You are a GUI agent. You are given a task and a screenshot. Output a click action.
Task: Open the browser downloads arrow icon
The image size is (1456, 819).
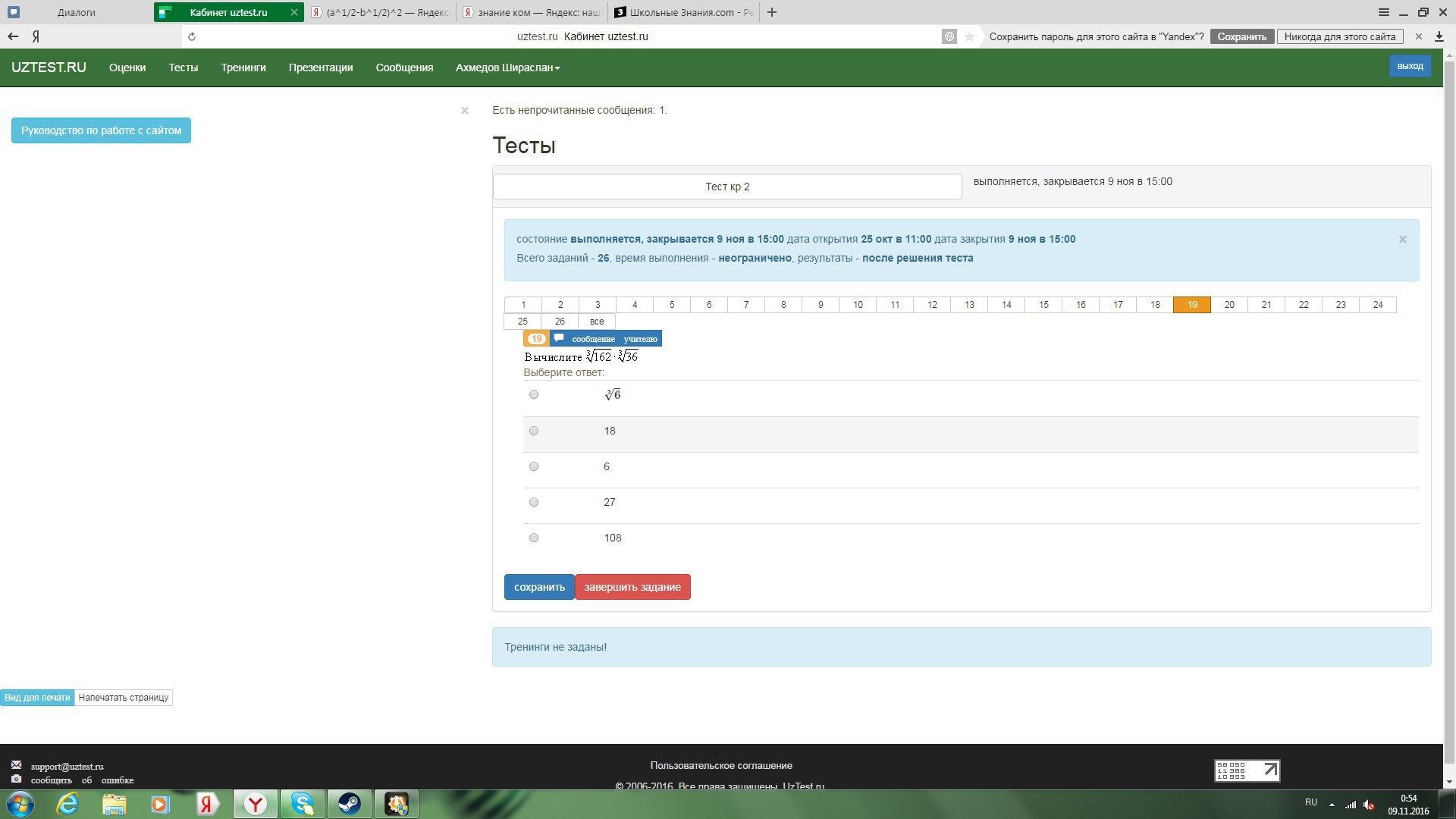(1439, 36)
